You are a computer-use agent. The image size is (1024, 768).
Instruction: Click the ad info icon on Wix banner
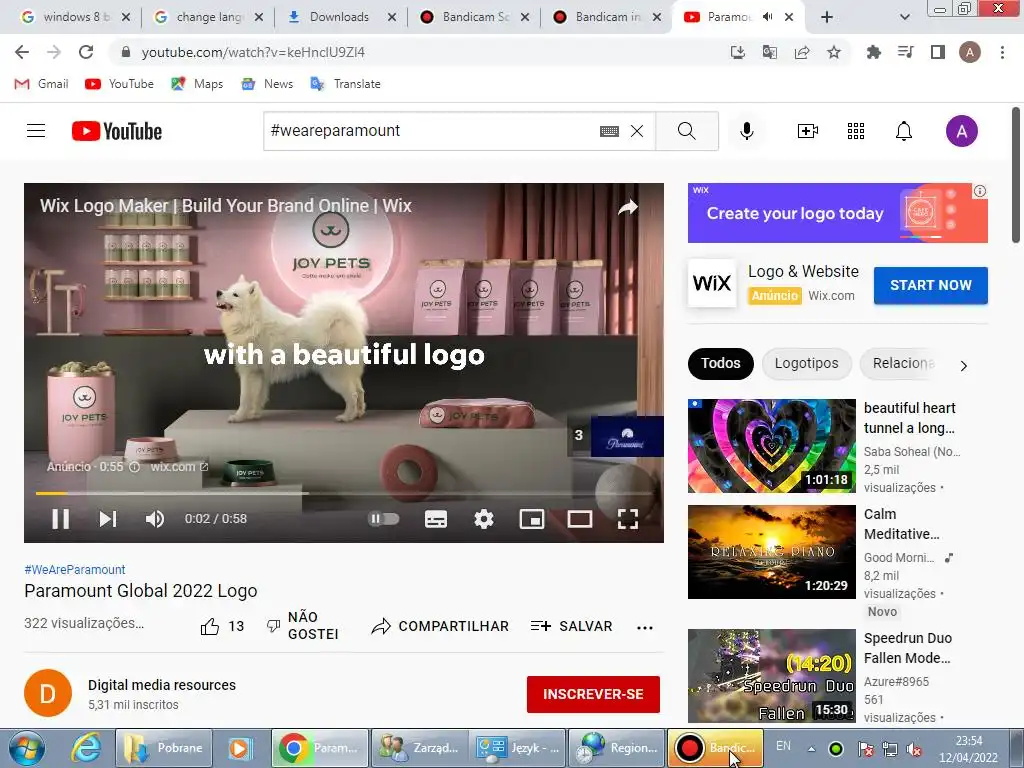point(980,191)
